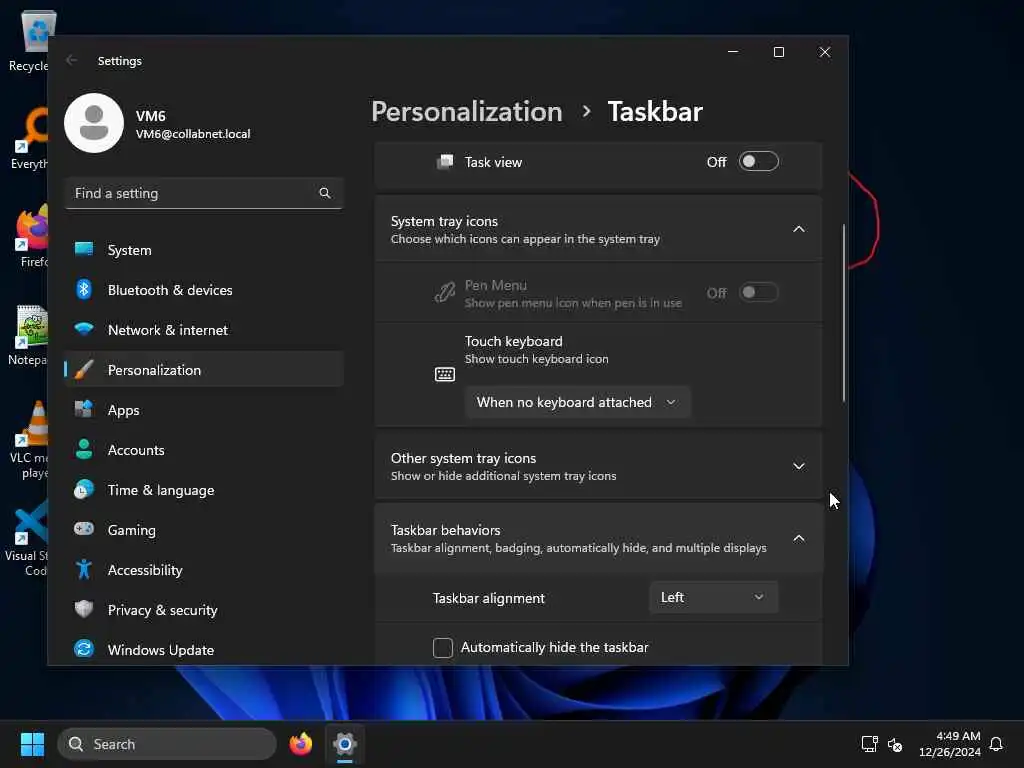Screen dimensions: 1024x768
Task: Click the Privacy & security shield icon
Action: pos(84,609)
